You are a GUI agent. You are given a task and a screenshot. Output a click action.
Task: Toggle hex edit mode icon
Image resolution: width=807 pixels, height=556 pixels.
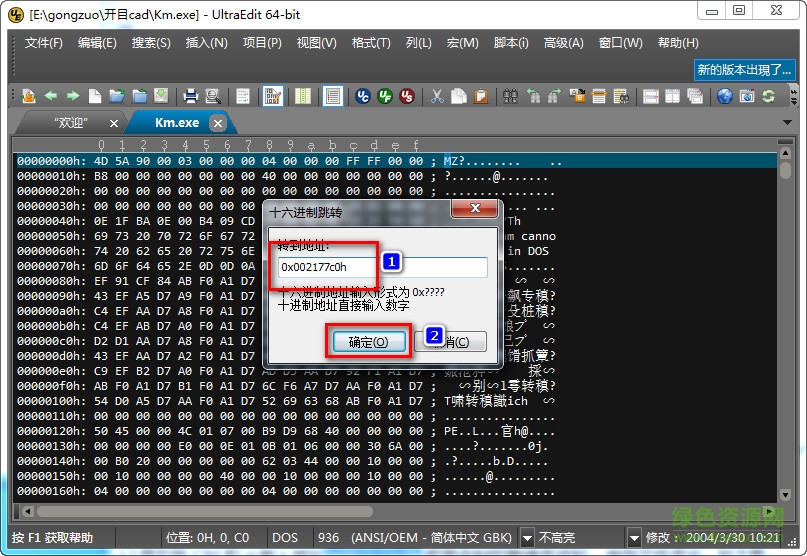[x=273, y=96]
